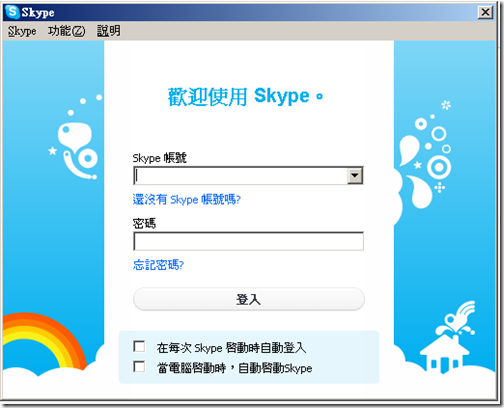
Task: Toggle 當電腦啟動時，自動啟動Skype checkbox
Action: pyautogui.click(x=139, y=366)
